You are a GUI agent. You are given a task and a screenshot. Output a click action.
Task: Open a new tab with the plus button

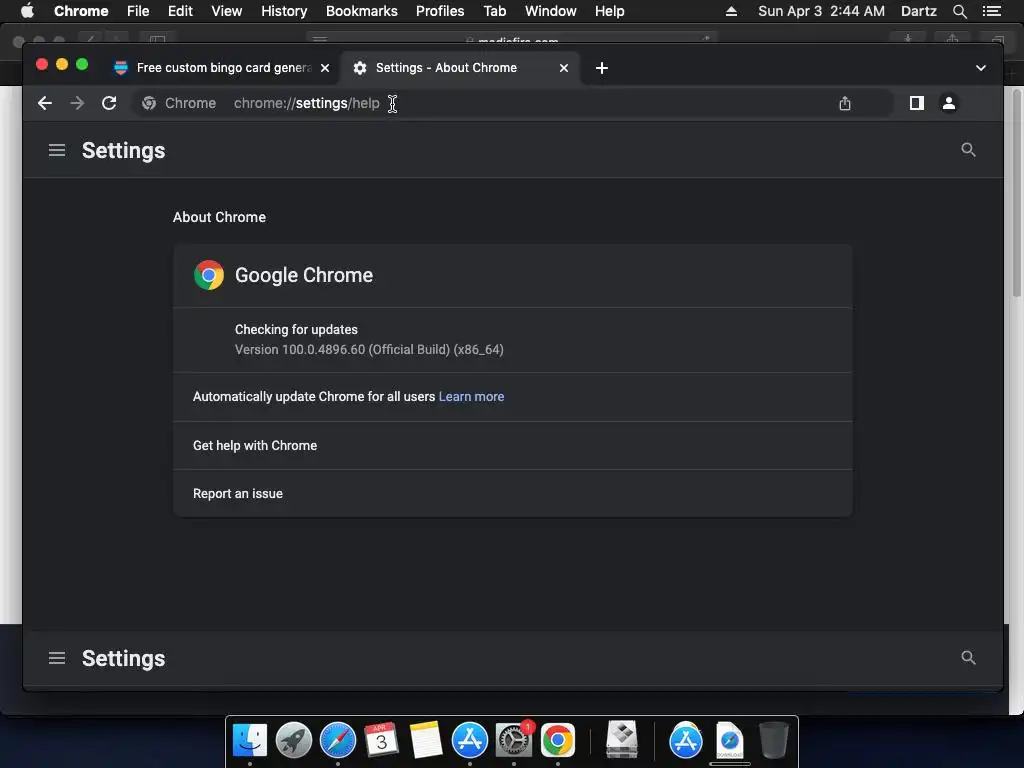click(x=601, y=68)
